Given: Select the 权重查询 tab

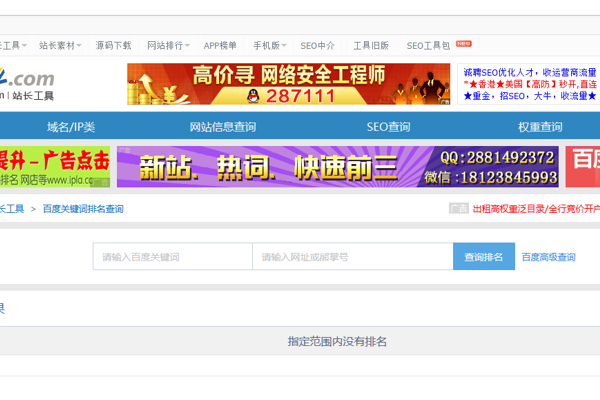Looking at the screenshot, I should click(x=540, y=127).
